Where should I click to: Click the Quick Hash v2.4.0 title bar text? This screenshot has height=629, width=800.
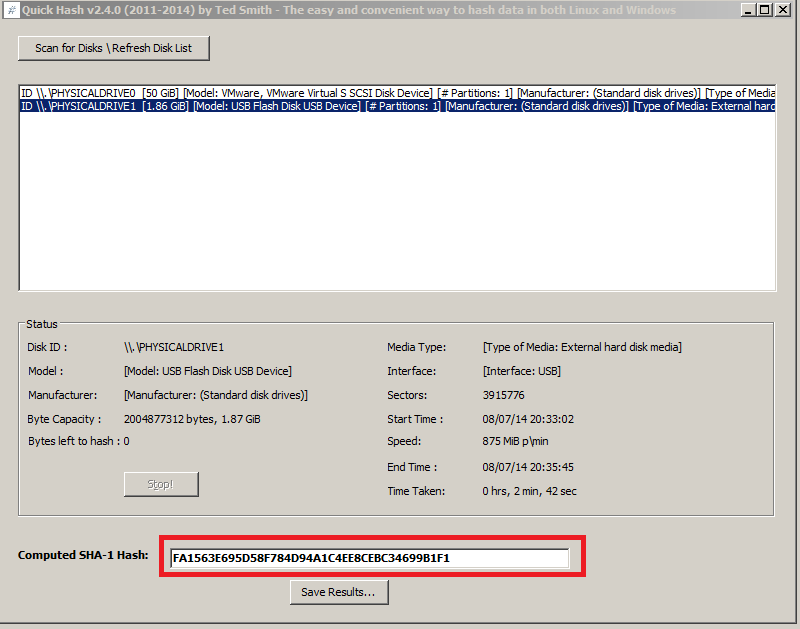(x=348, y=10)
